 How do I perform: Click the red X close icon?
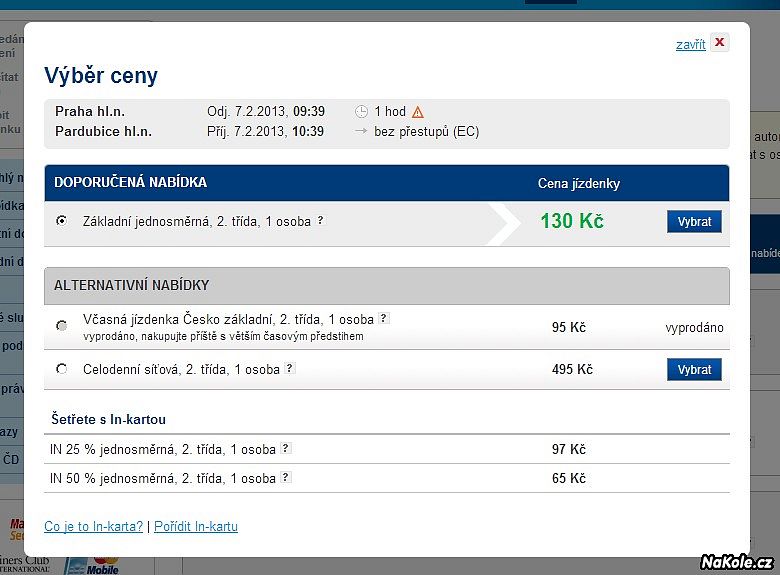[719, 43]
